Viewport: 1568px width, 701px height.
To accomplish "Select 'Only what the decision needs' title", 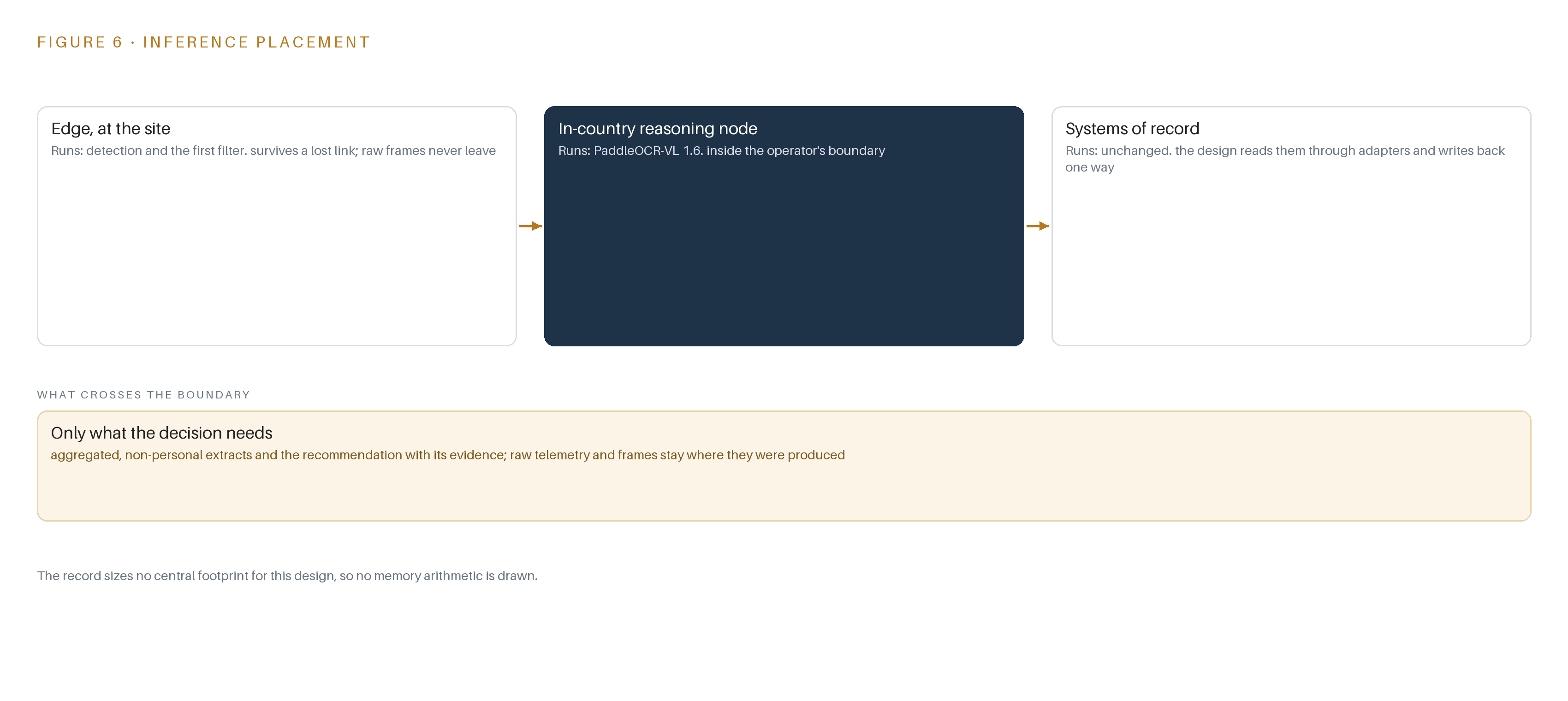I will coord(161,433).
